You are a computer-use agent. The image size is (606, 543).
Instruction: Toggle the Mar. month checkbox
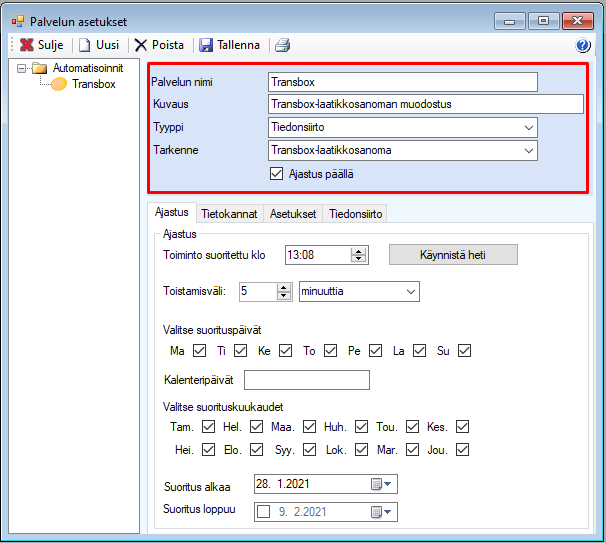412,449
